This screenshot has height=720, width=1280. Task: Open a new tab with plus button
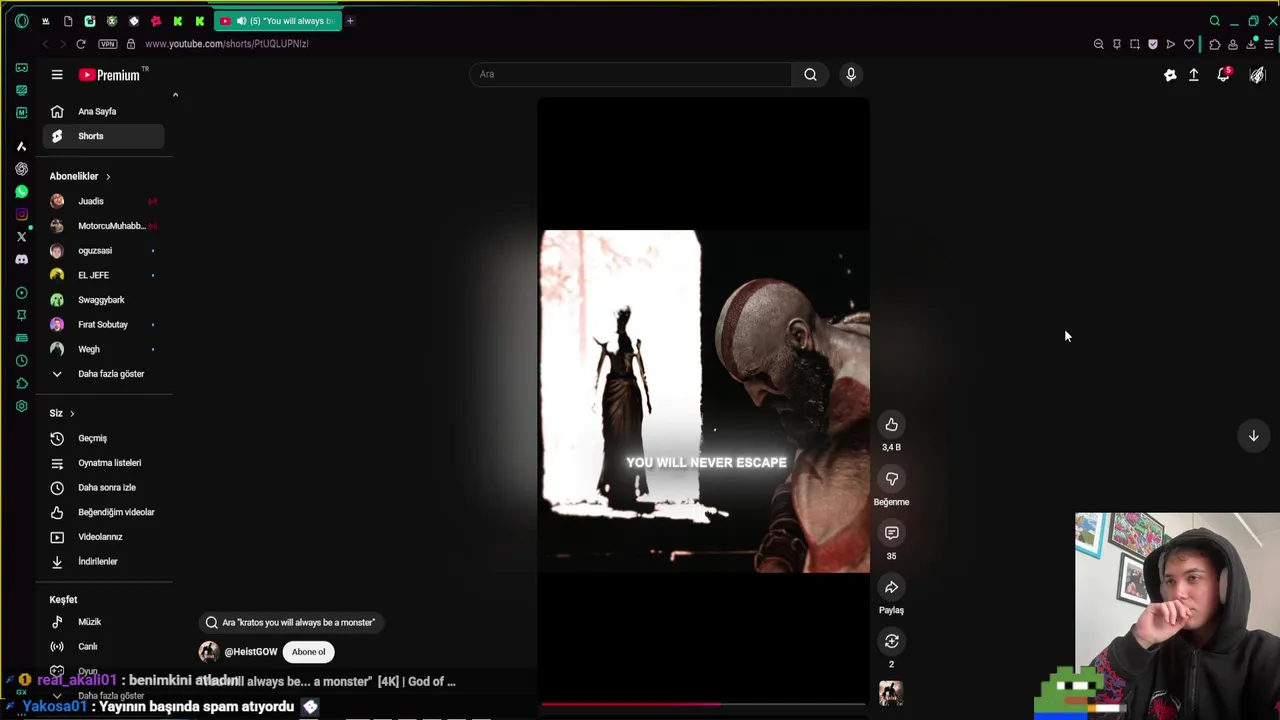coord(350,21)
